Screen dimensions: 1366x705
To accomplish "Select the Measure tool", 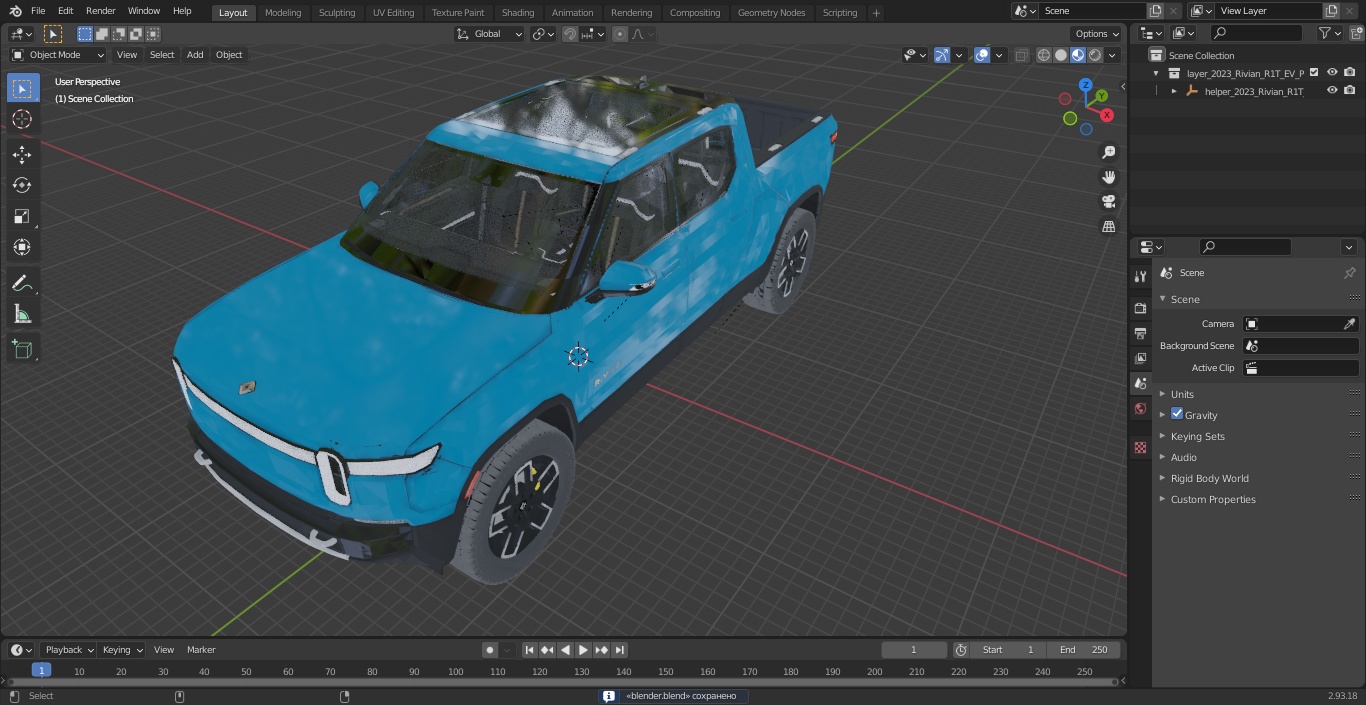I will (x=22, y=314).
